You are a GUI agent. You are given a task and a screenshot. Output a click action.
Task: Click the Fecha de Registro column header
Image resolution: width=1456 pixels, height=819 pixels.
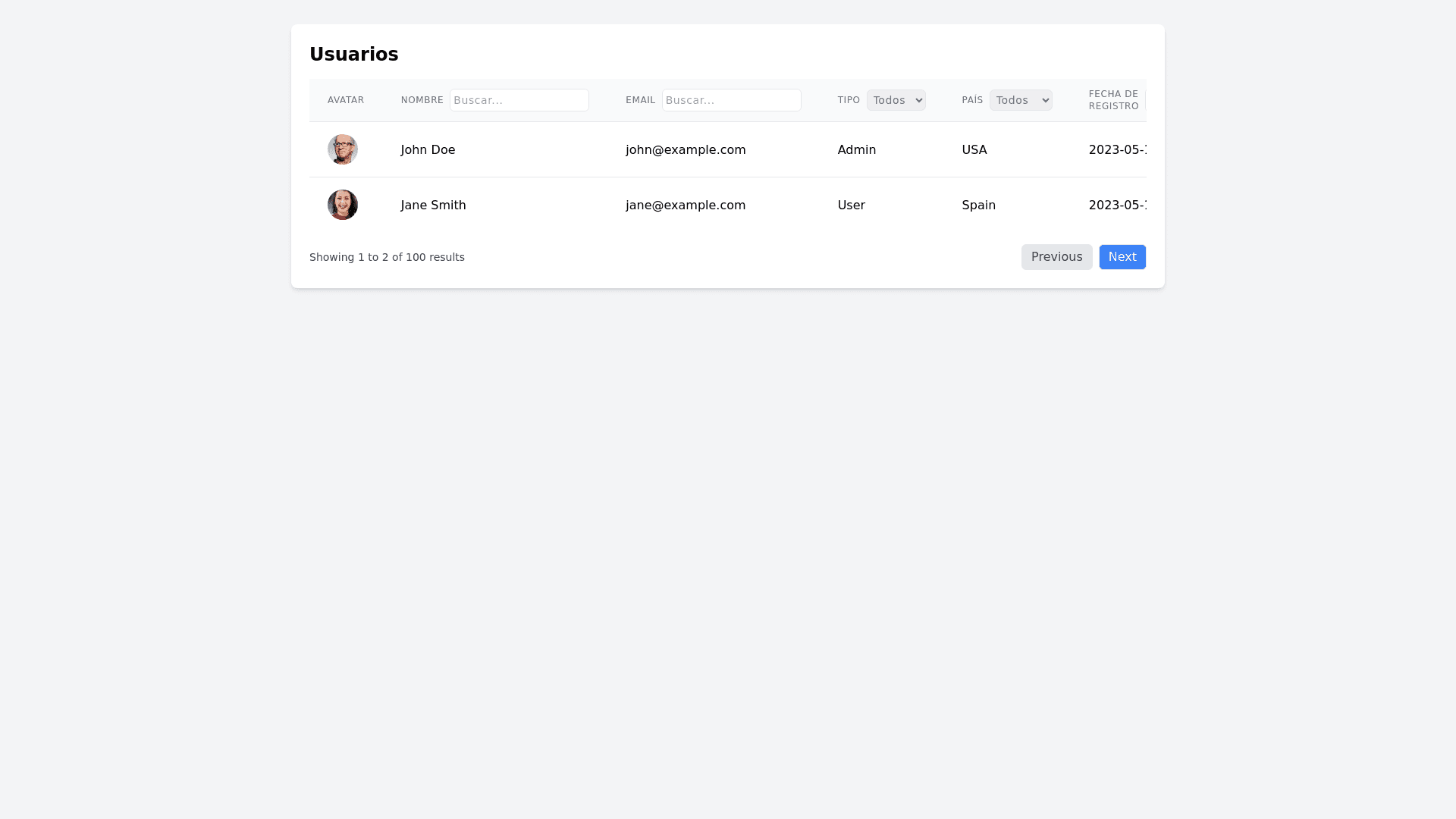point(1112,100)
